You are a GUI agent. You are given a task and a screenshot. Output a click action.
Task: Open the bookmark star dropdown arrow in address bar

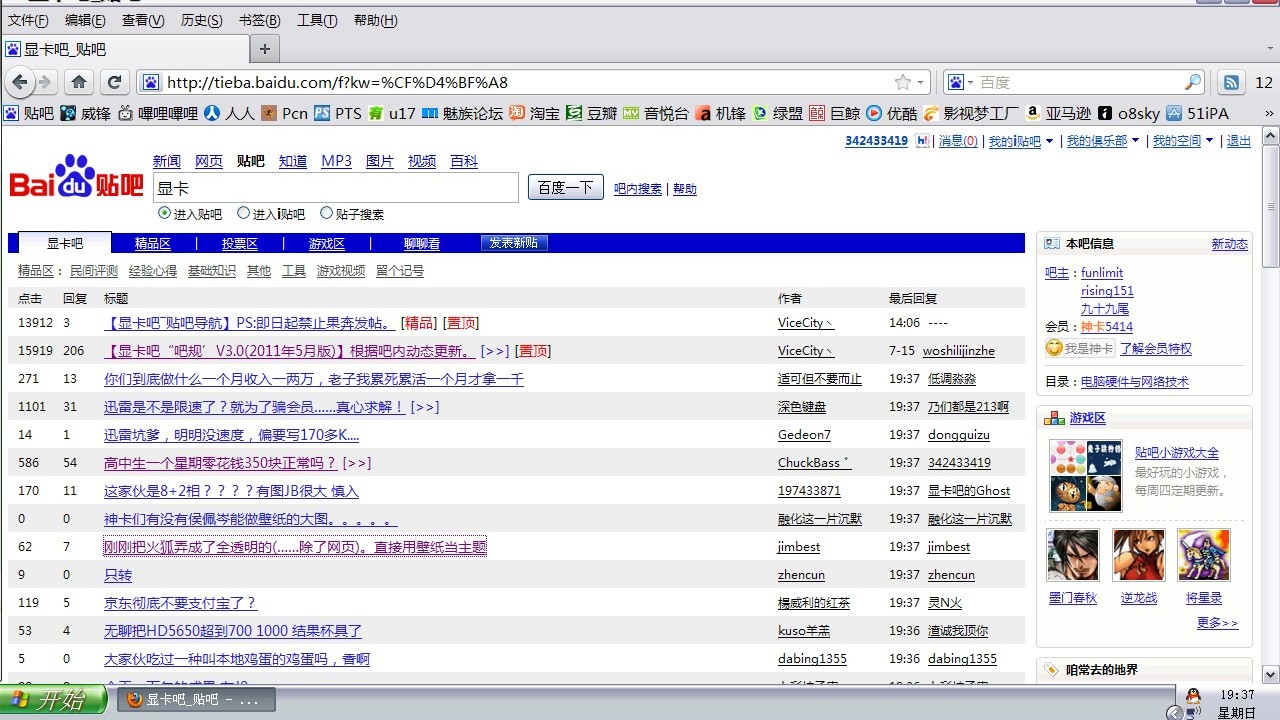click(x=920, y=82)
